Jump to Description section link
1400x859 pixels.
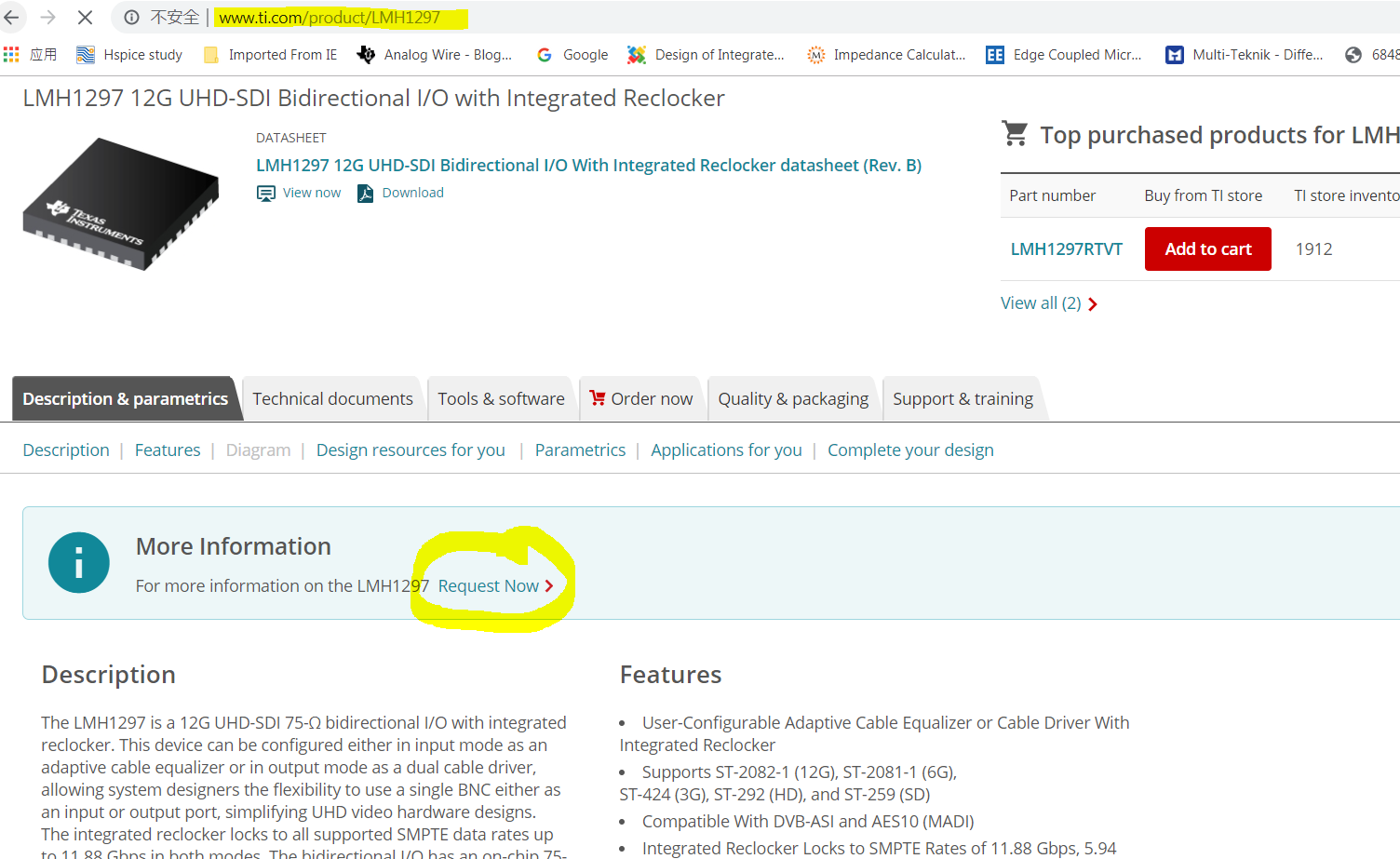point(66,450)
